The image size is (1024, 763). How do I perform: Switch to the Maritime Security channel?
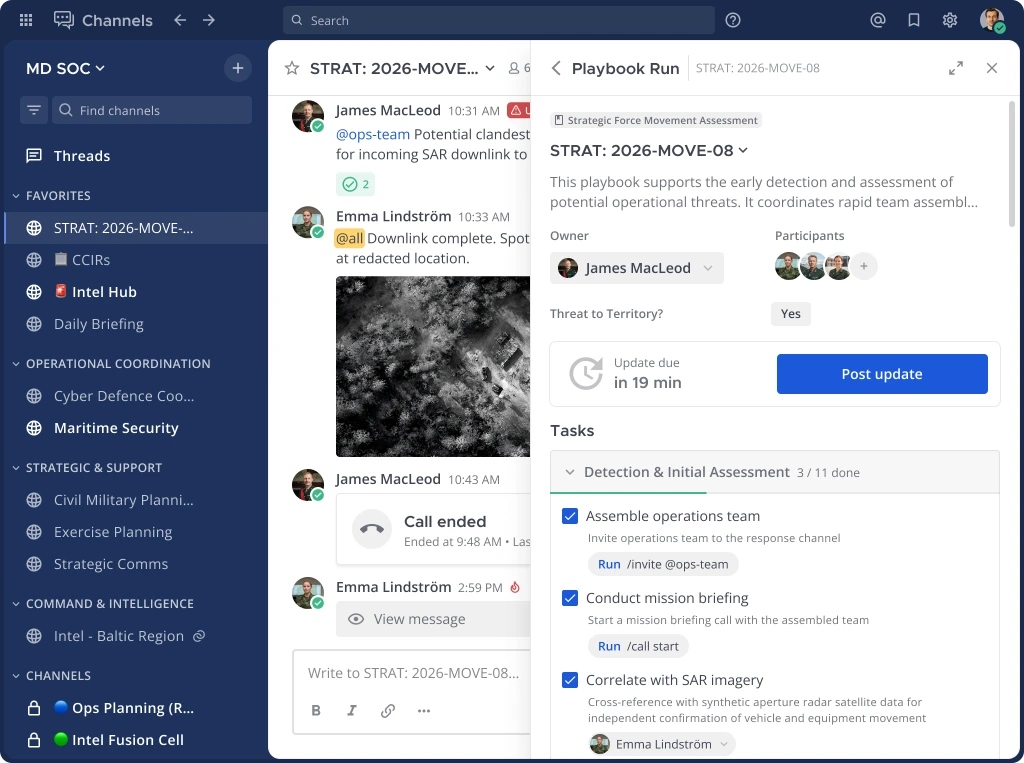pos(136,428)
